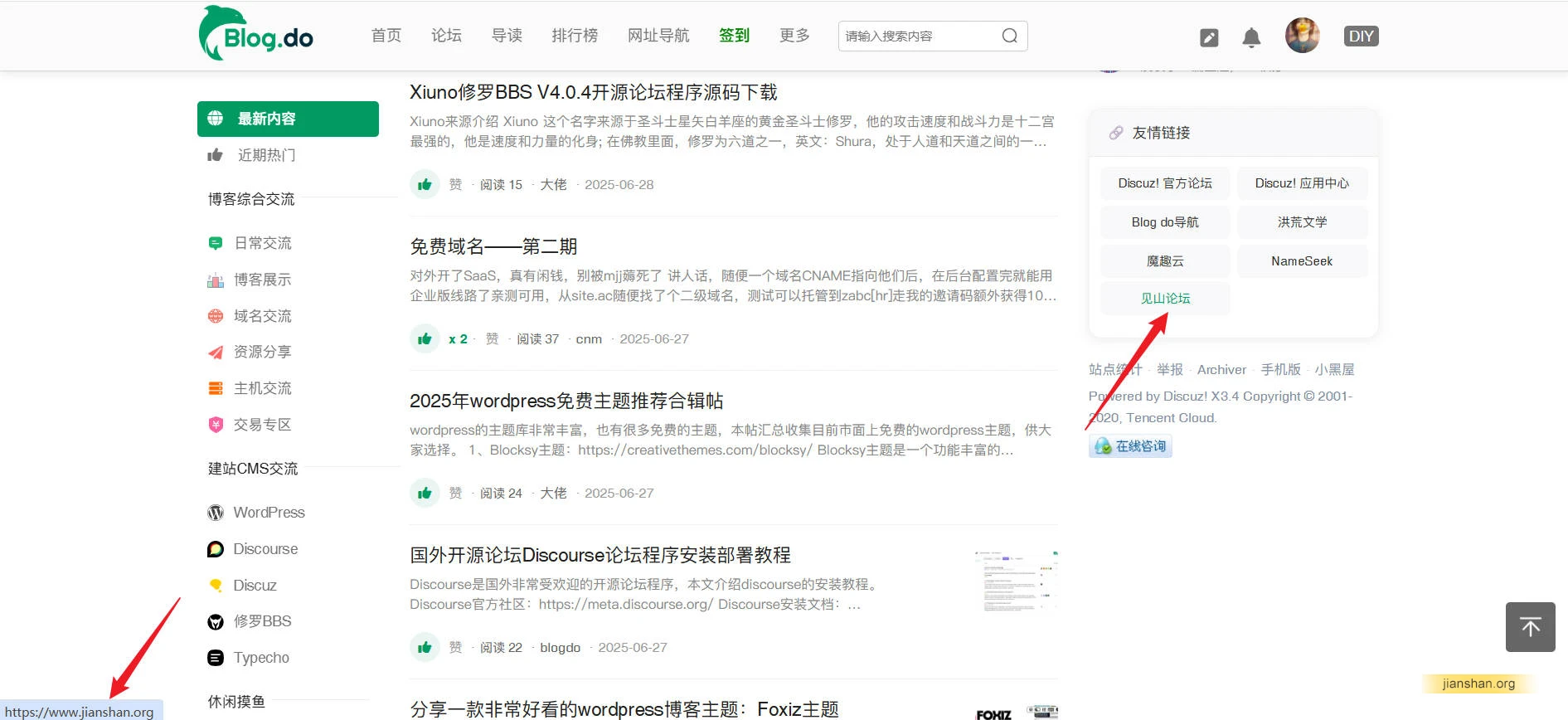Like the Discourse安装部署教程 post
The height and width of the screenshot is (720, 1568).
tap(425, 647)
